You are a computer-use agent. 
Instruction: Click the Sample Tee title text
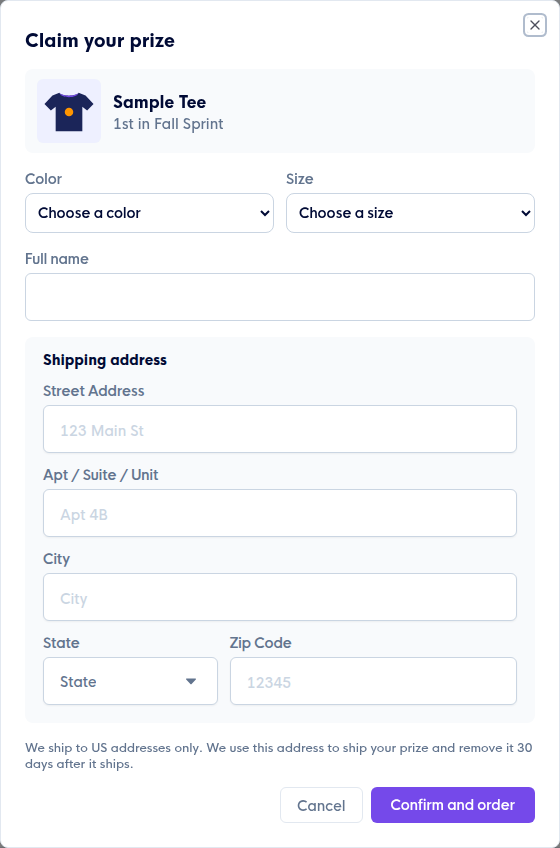pyautogui.click(x=160, y=102)
